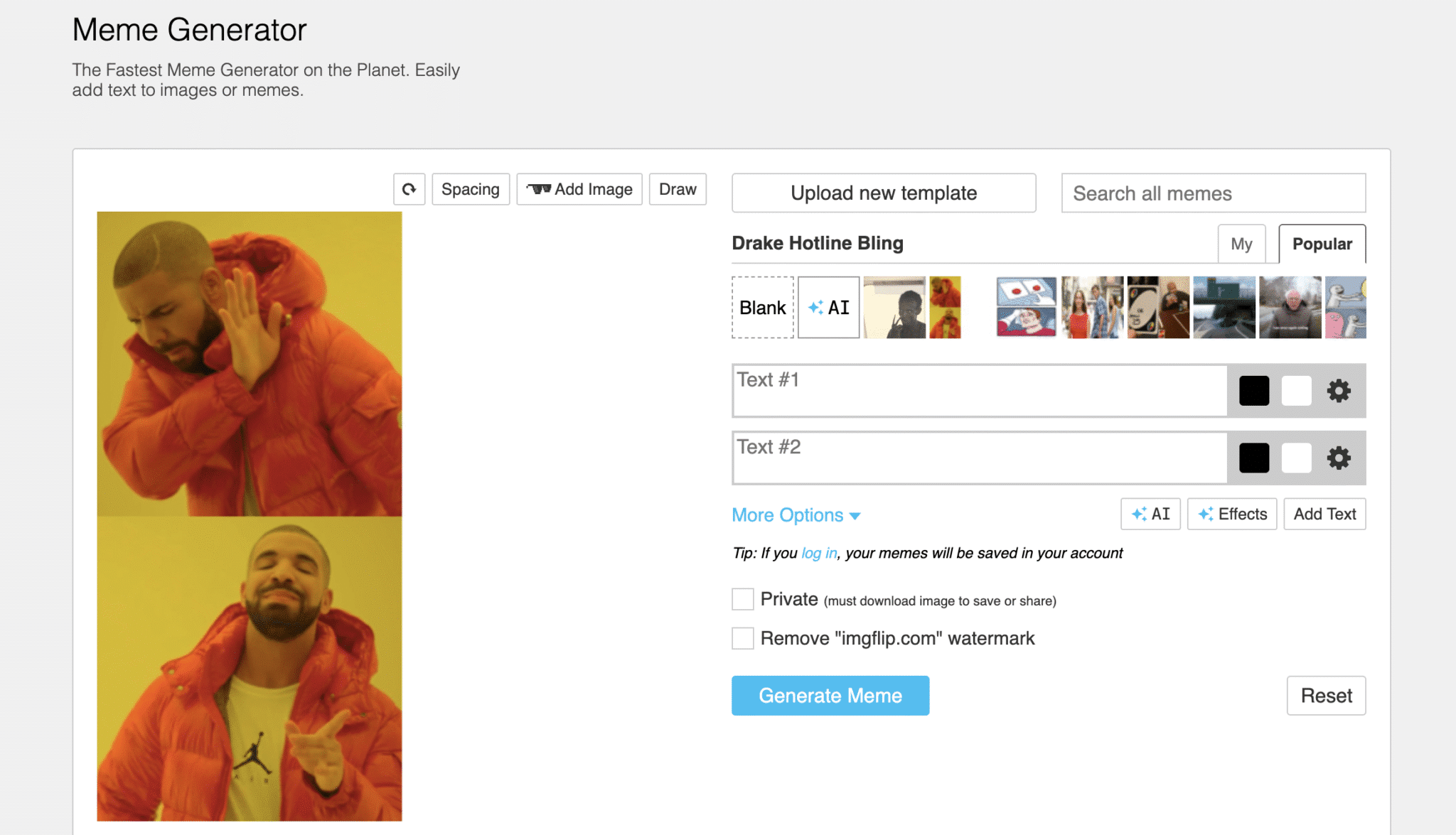
Task: Open settings gear for Text #2
Action: [x=1338, y=458]
